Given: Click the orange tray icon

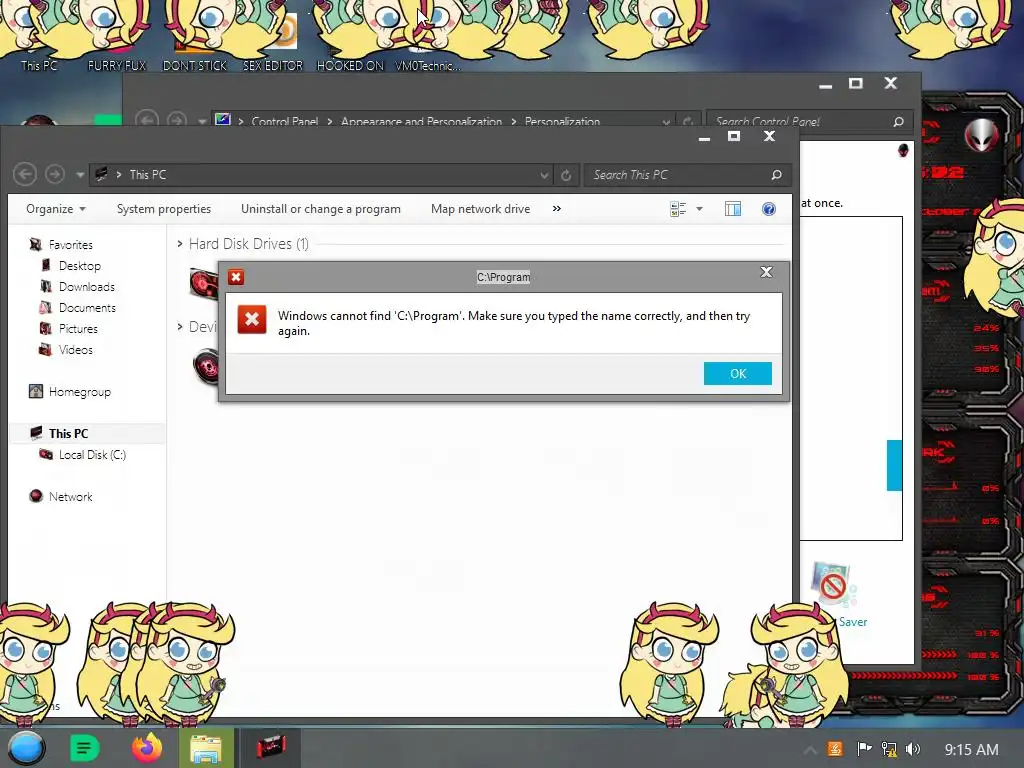Looking at the screenshot, I should pos(835,749).
